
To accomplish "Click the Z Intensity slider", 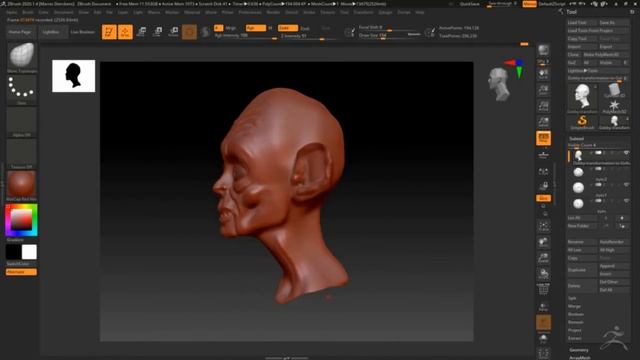I will tap(308, 36).
